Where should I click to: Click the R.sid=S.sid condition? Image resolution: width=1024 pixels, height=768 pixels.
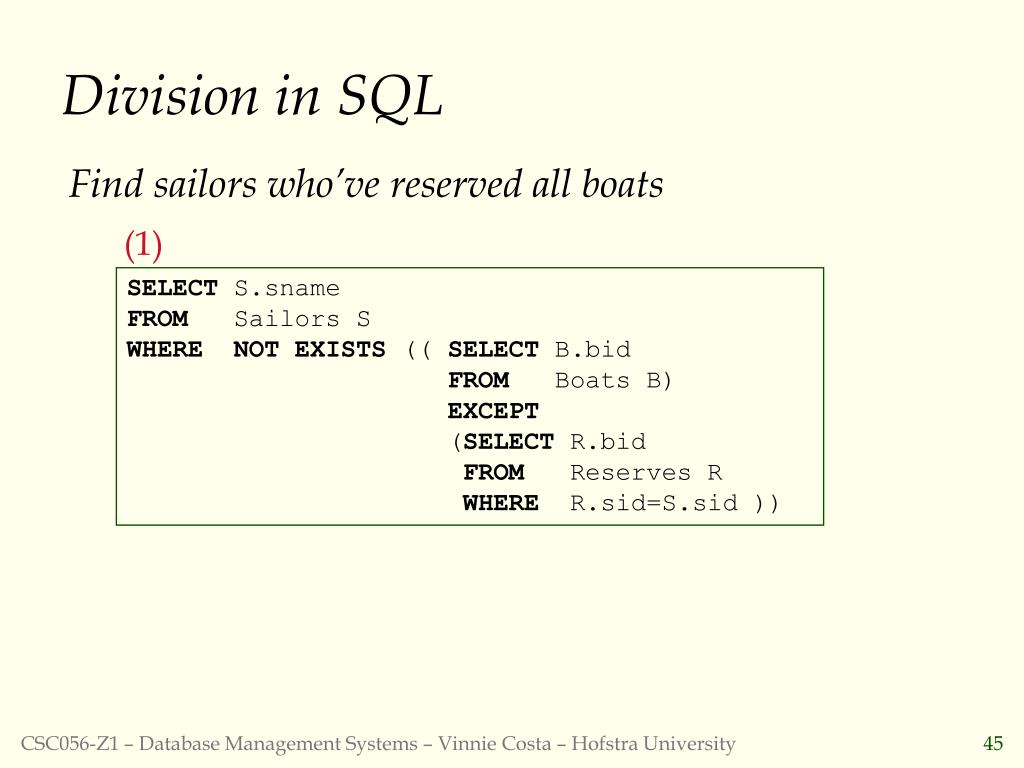654,503
